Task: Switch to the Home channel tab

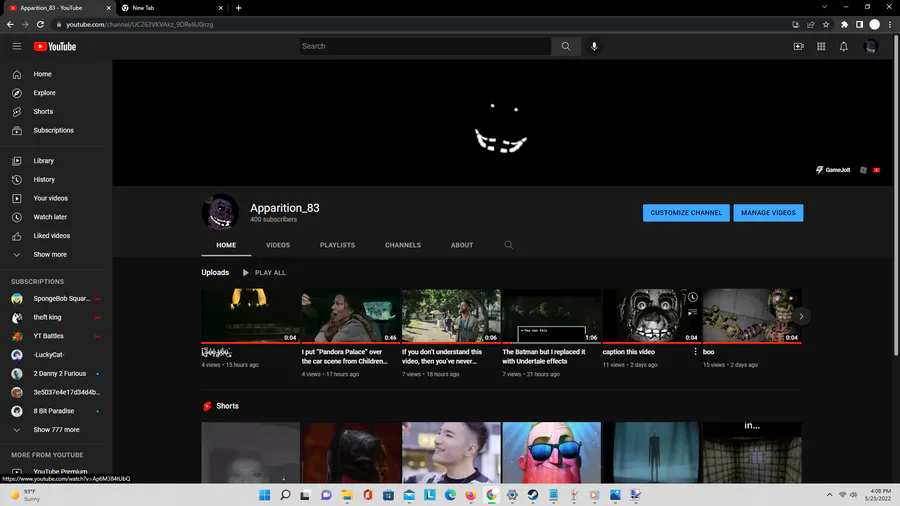Action: (226, 245)
